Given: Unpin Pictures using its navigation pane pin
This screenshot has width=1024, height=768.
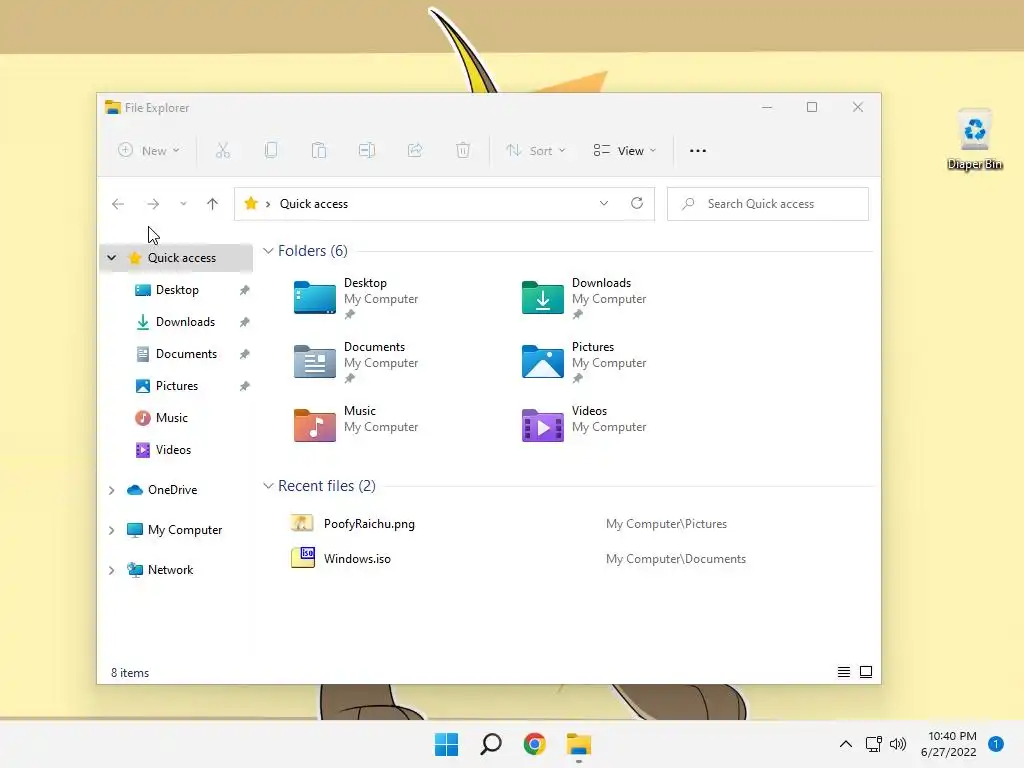Looking at the screenshot, I should tap(244, 386).
